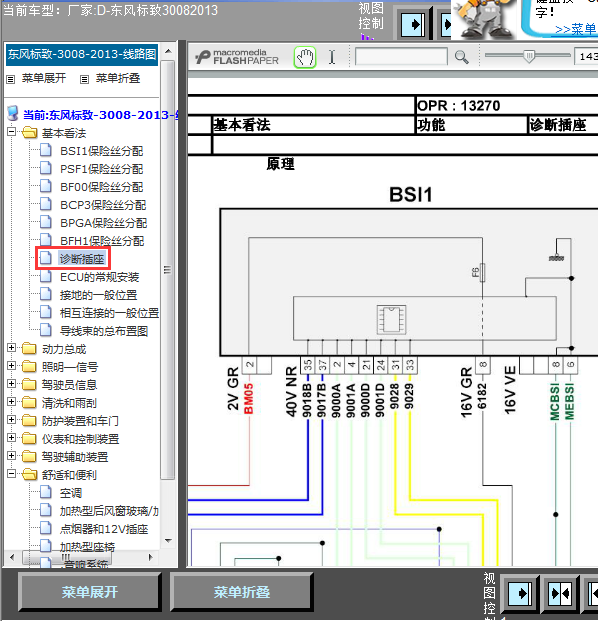The height and width of the screenshot is (621, 598).
Task: Click the FlashPaper search text field
Action: coord(402,57)
